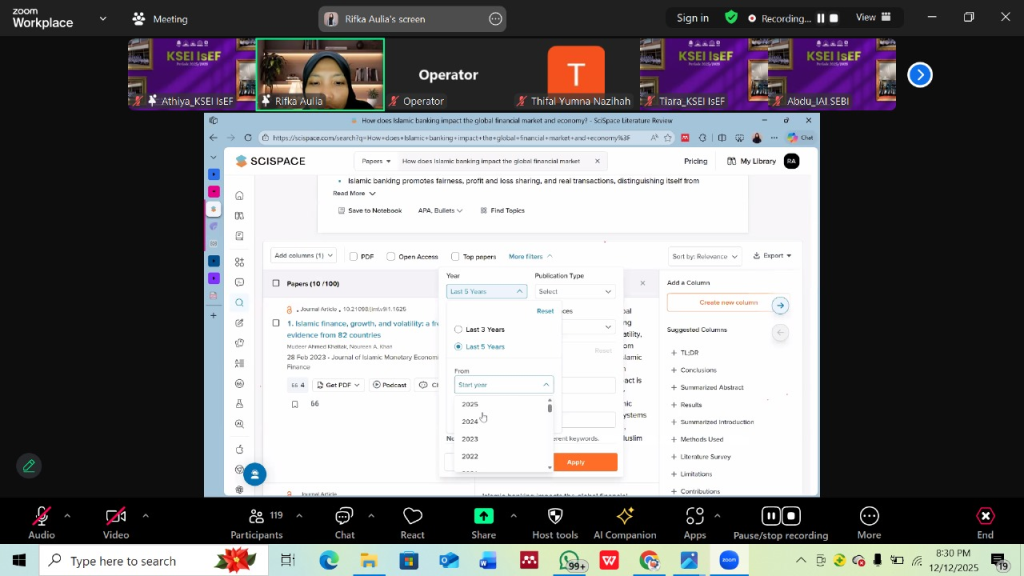Unmute using the Audio microphone icon
1024x576 pixels.
[x=41, y=517]
